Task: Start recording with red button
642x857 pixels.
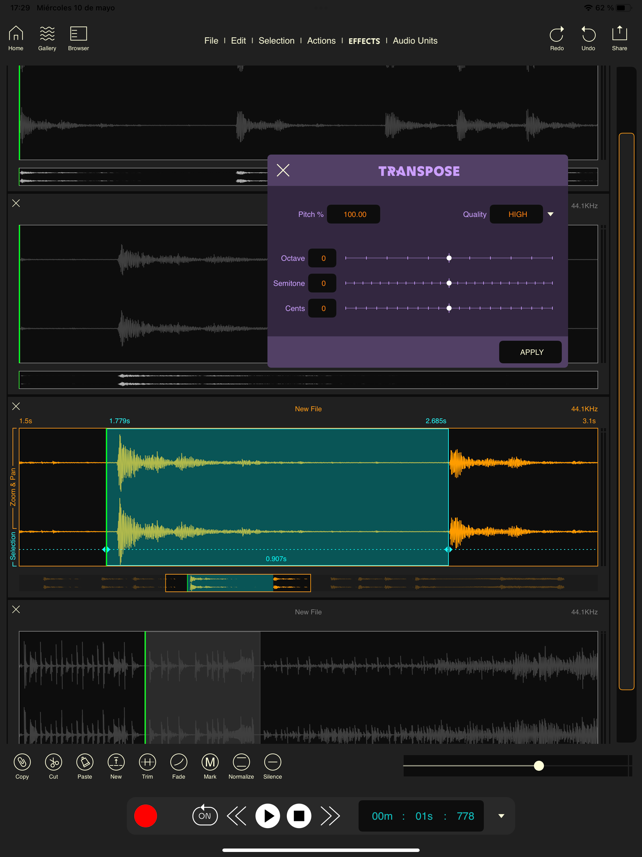Action: point(145,816)
